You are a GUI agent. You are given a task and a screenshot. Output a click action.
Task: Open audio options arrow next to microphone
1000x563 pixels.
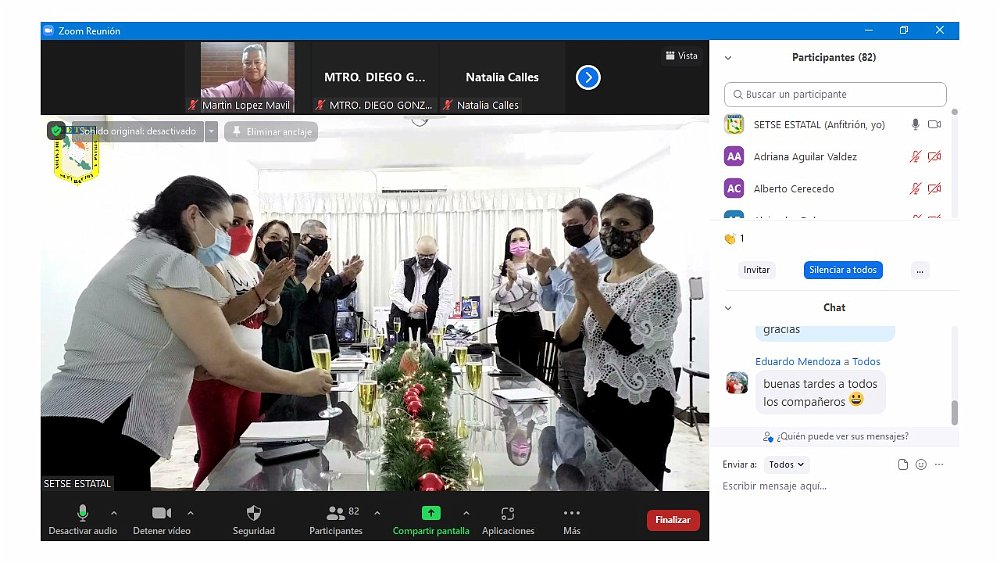point(113,513)
